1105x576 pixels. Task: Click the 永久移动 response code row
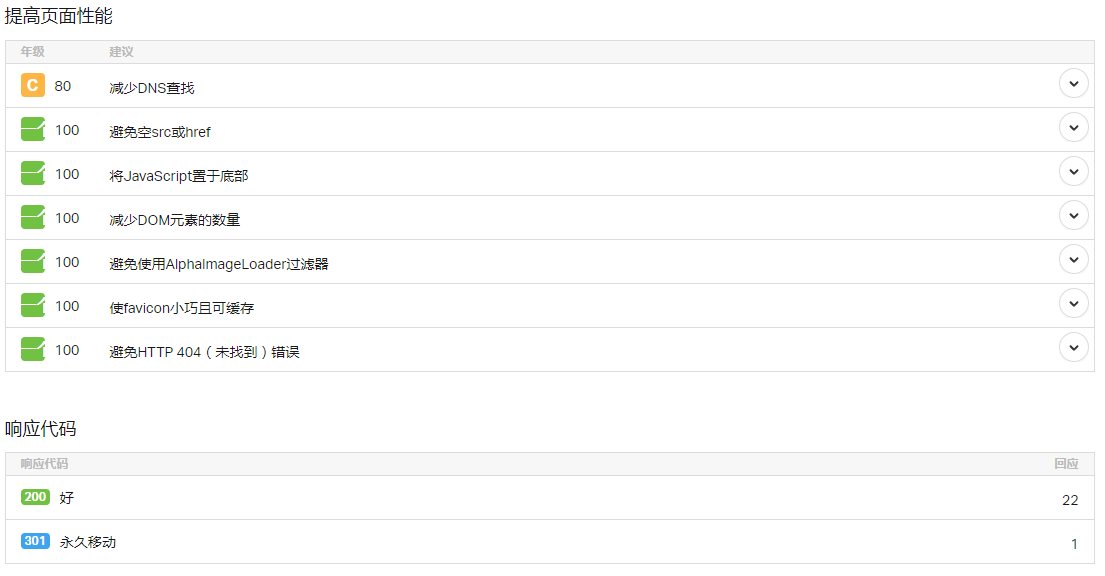tap(88, 542)
